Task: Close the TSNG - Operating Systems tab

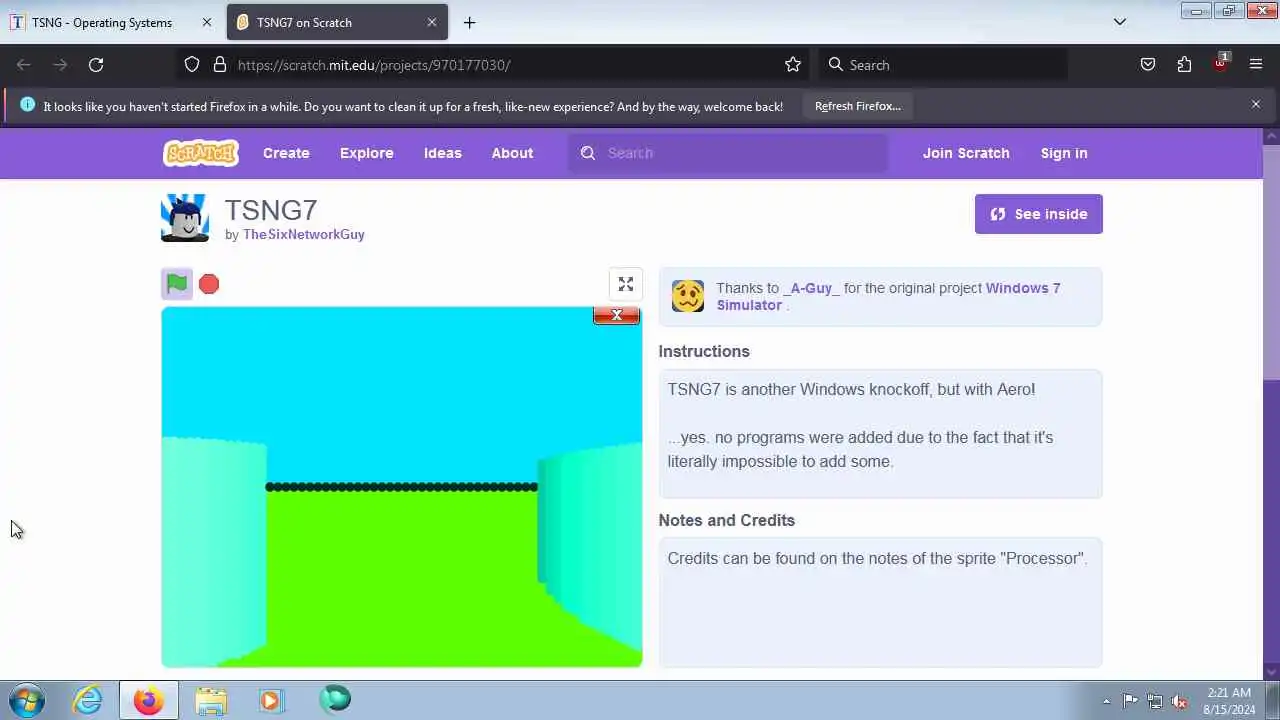Action: [207, 22]
